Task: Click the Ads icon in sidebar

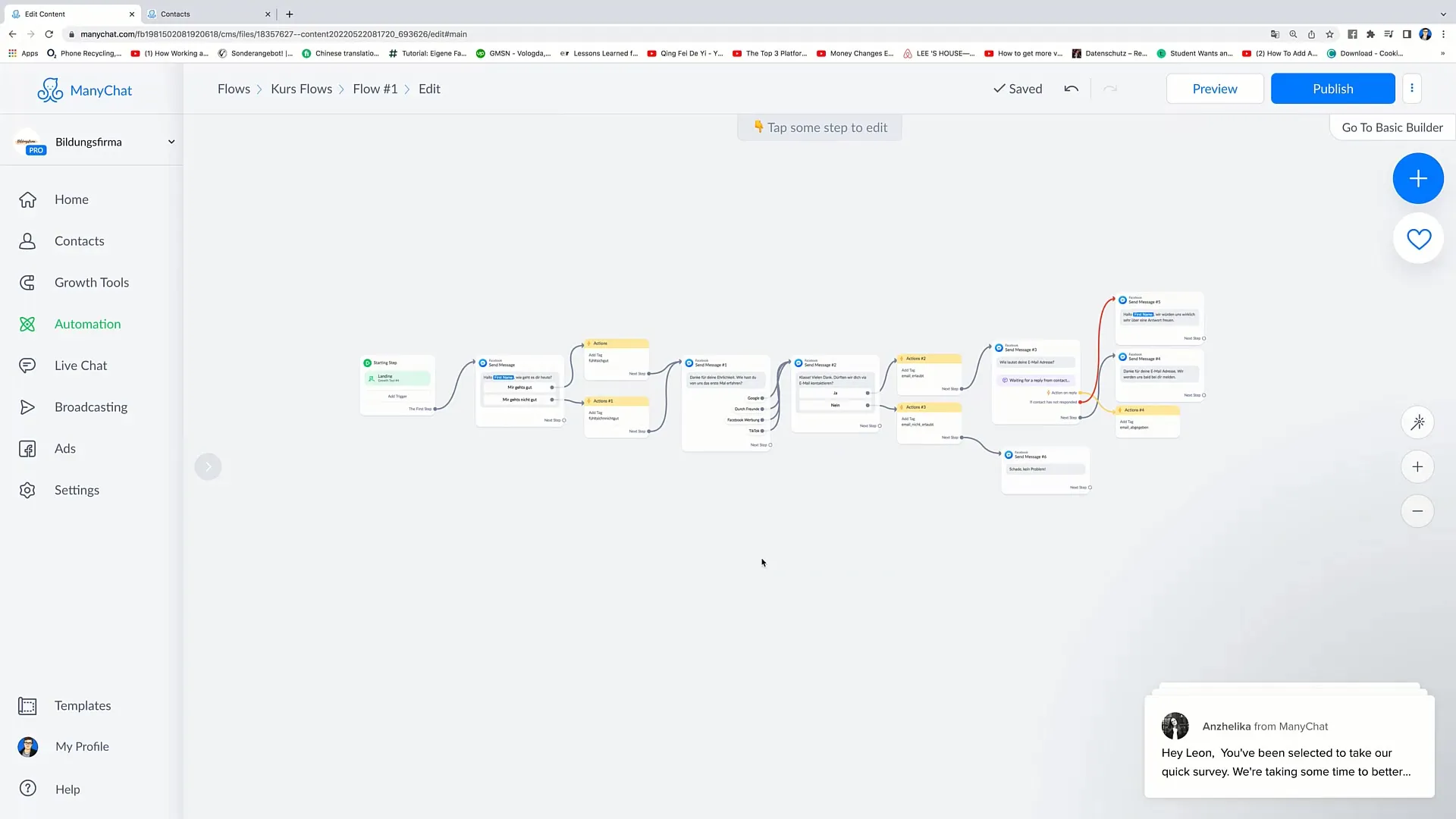Action: [x=27, y=448]
